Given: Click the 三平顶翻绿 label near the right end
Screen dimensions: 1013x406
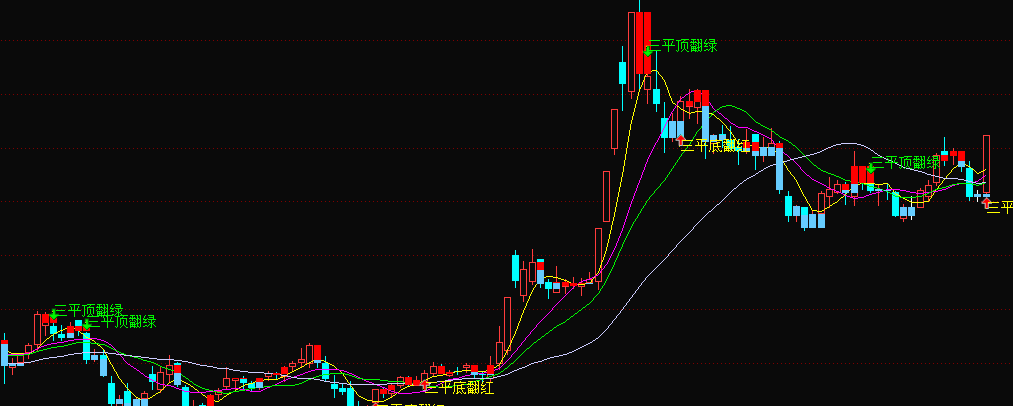Looking at the screenshot, I should [906, 162].
